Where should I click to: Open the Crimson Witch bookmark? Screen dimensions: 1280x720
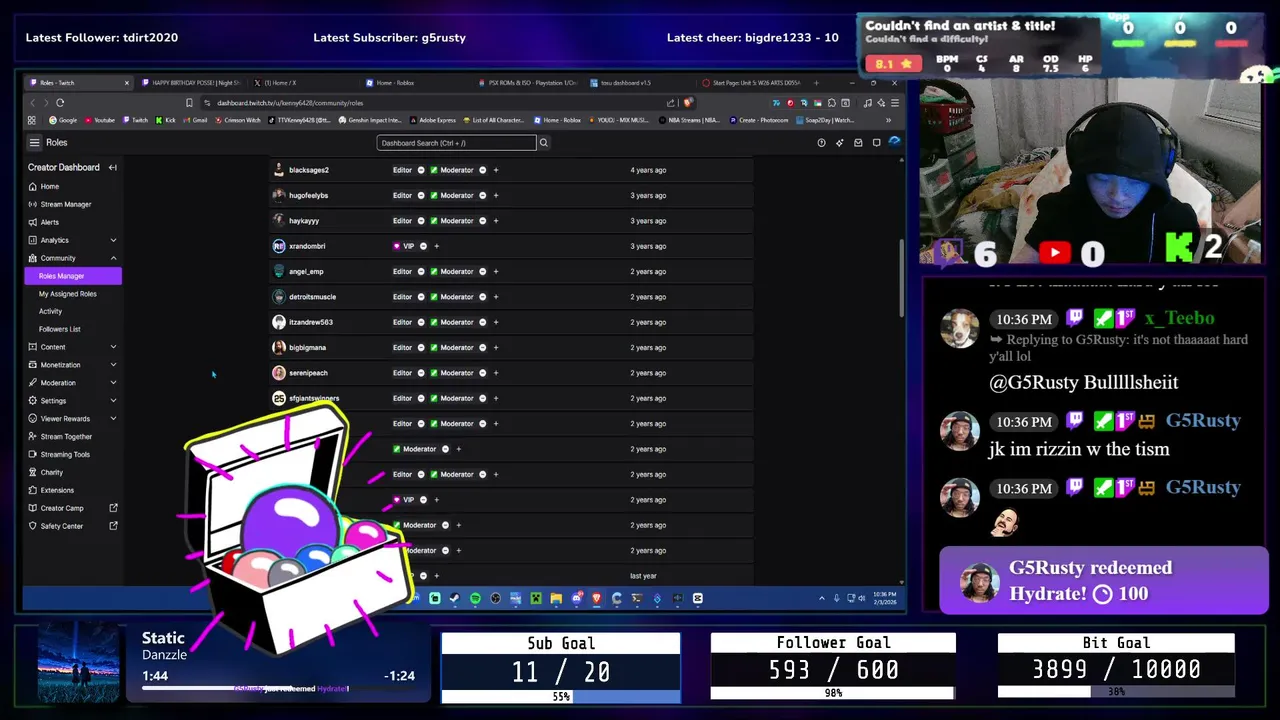point(238,120)
